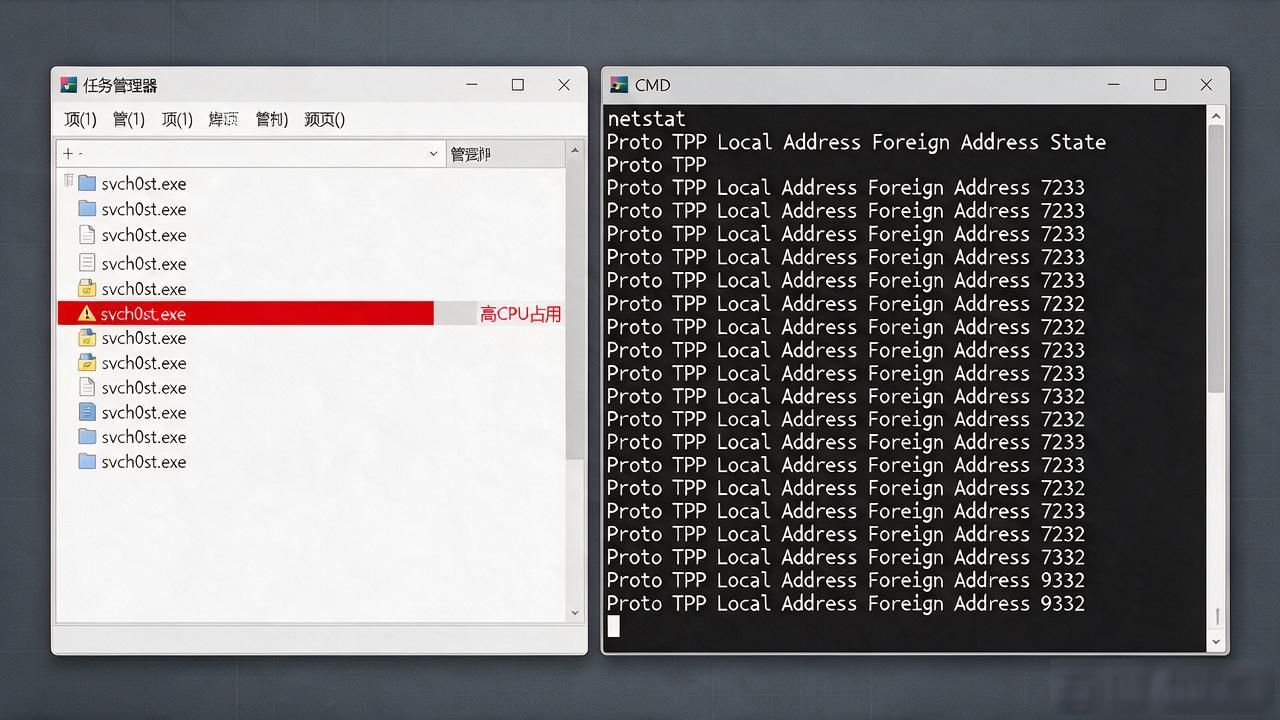Select the red highlighted svch0st.exe process
This screenshot has width=1280, height=720.
point(246,313)
